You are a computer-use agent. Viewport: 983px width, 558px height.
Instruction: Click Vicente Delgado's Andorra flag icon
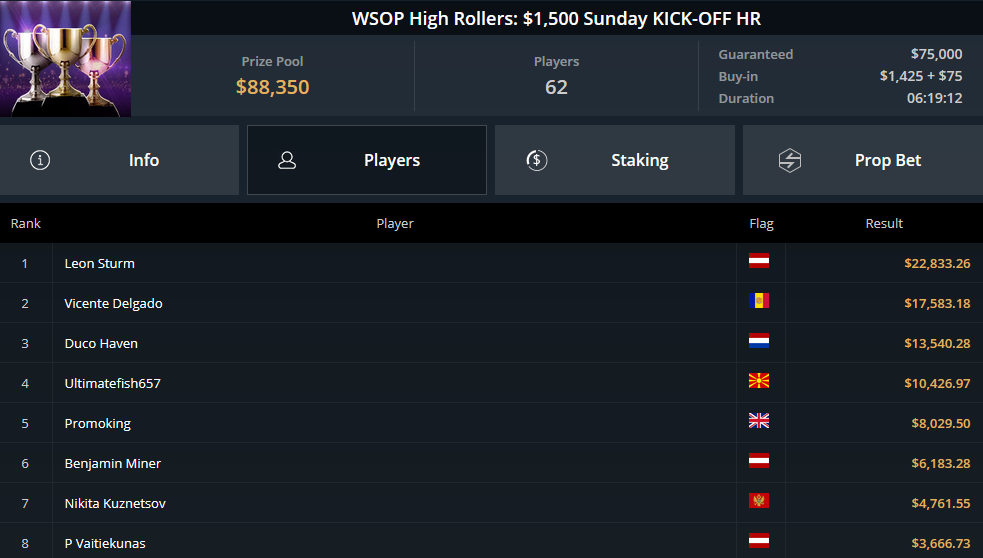pos(759,301)
